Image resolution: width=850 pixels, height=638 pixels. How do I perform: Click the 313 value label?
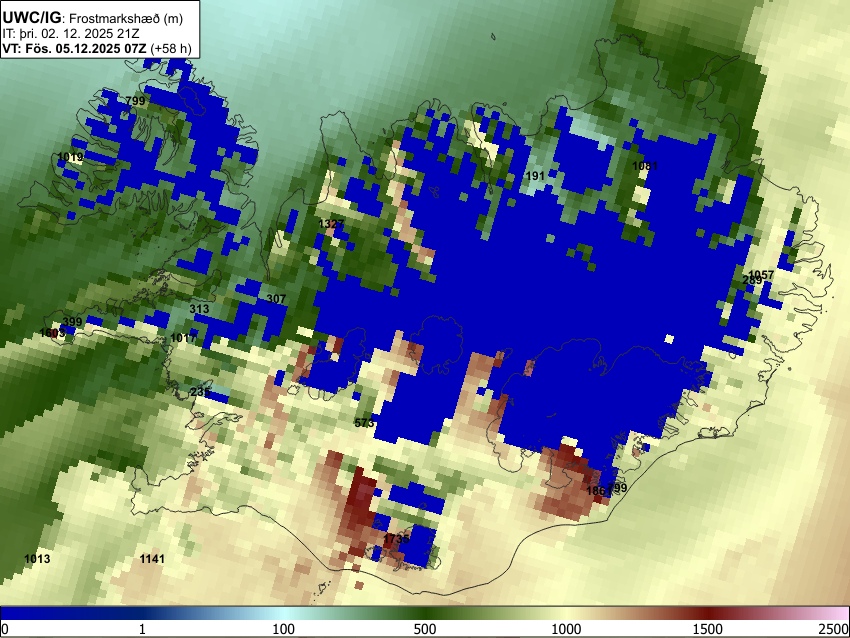click(199, 308)
